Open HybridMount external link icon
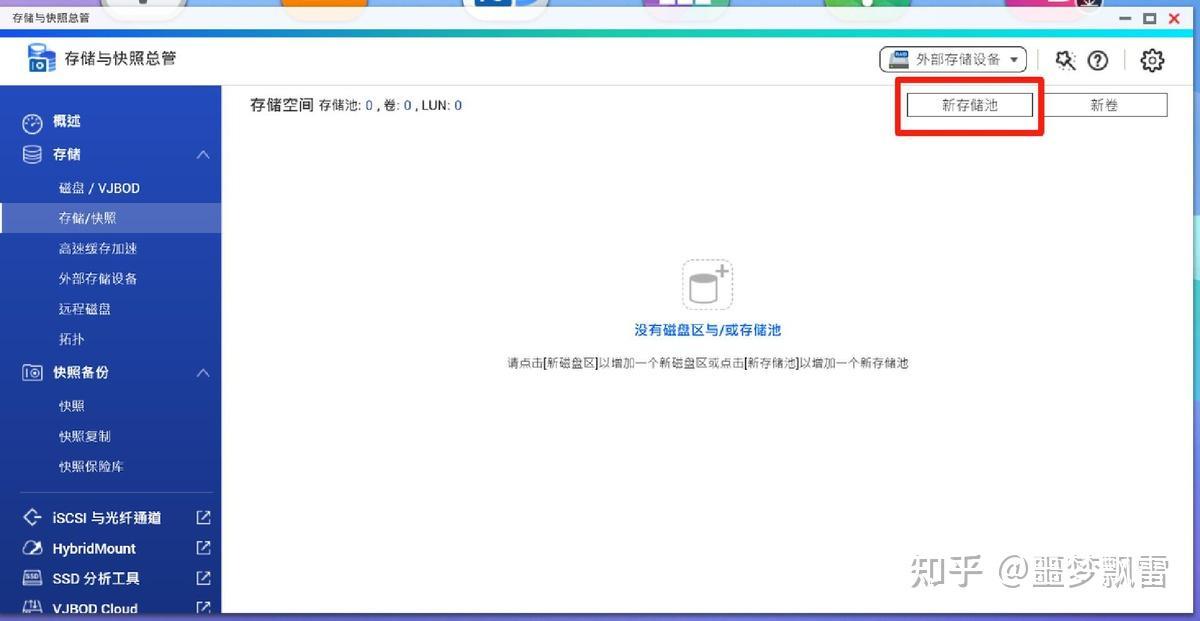The width and height of the screenshot is (1200, 621). pos(203,548)
